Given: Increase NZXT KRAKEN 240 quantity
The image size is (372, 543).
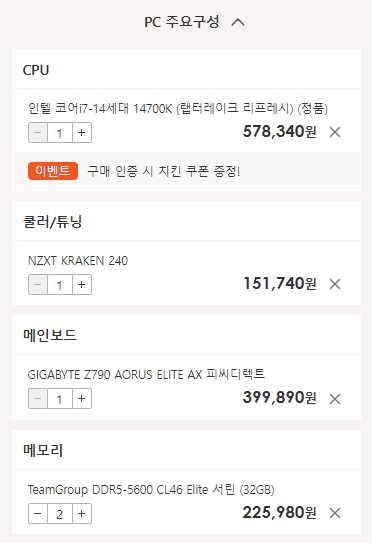Looking at the screenshot, I should coord(82,285).
